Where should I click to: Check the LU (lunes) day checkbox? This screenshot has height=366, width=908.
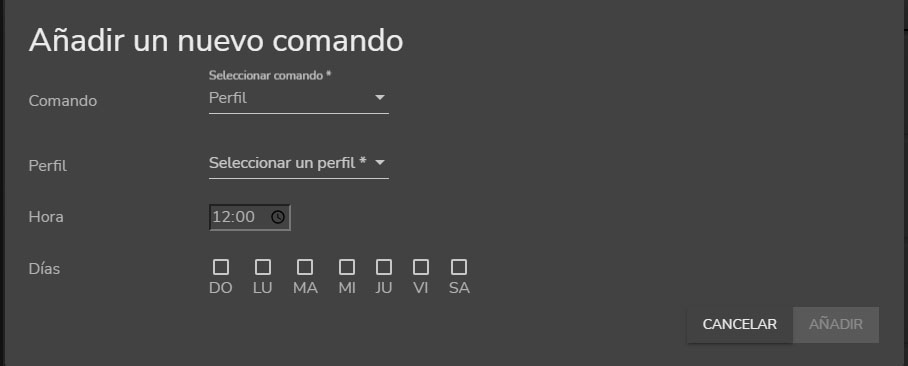[x=263, y=267]
